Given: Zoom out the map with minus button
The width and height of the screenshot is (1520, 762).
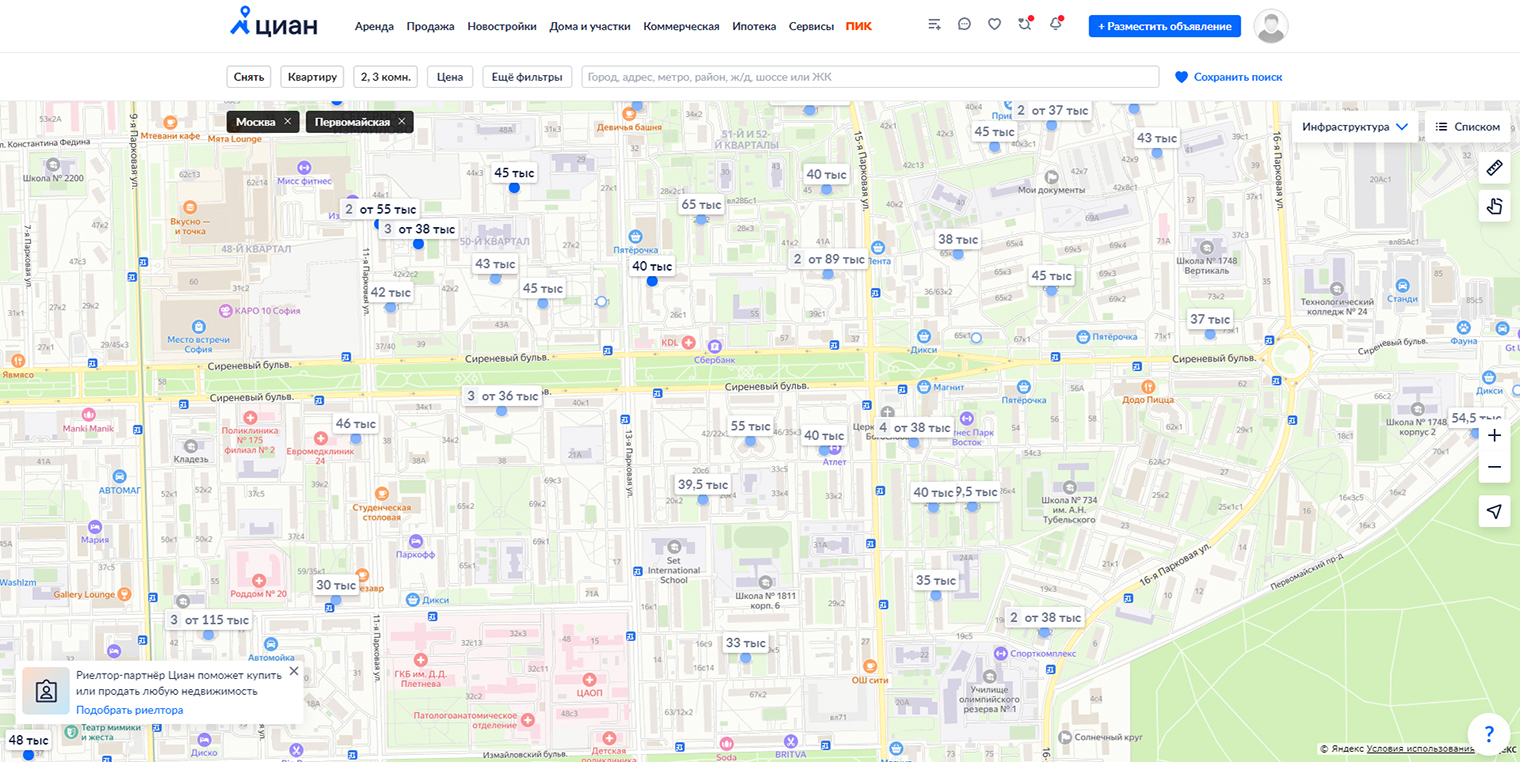Looking at the screenshot, I should pos(1495,467).
